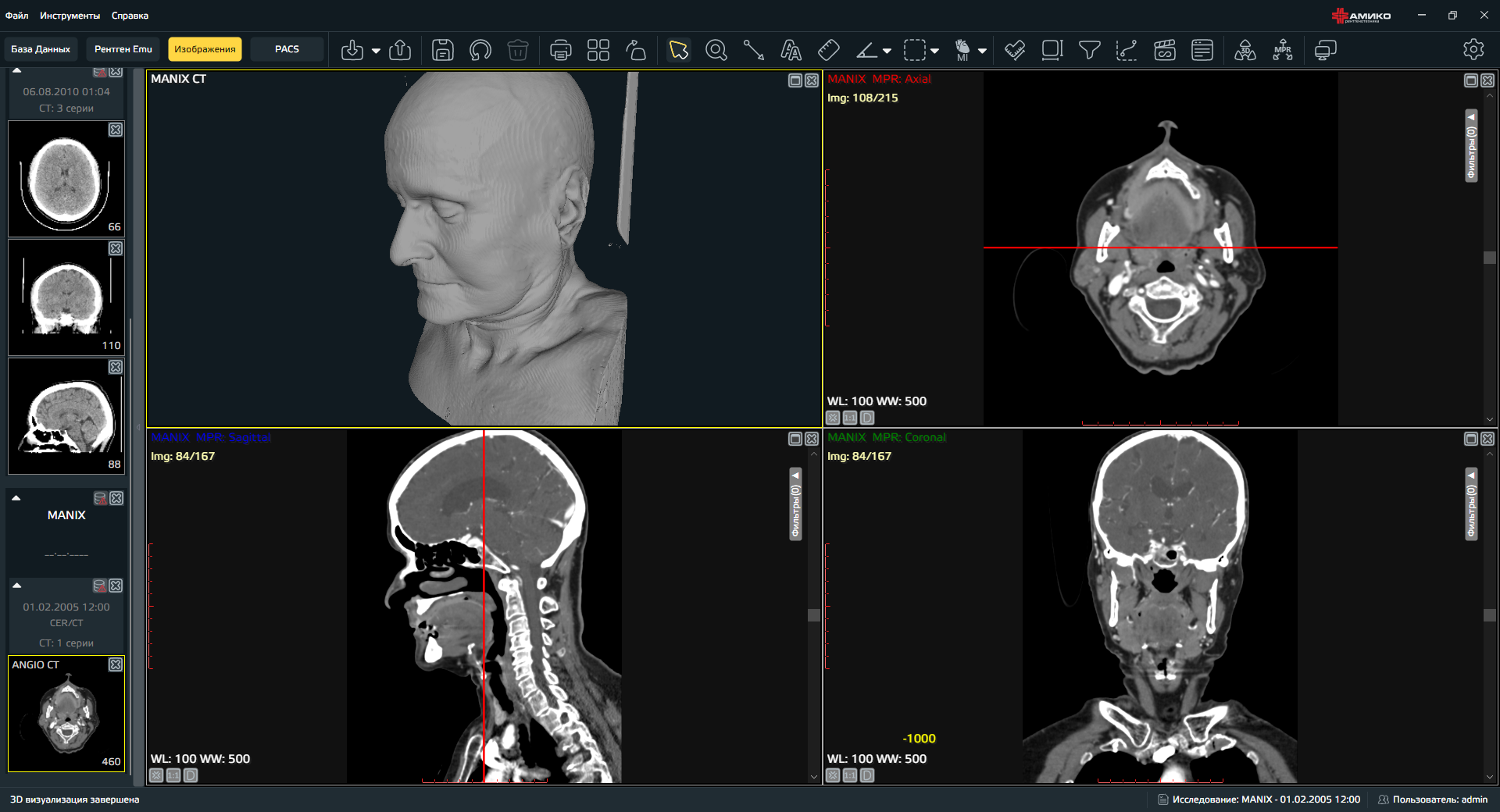Click Sagittal viewport slice scrollbar thumb
The height and width of the screenshot is (812, 1500).
coord(813,615)
